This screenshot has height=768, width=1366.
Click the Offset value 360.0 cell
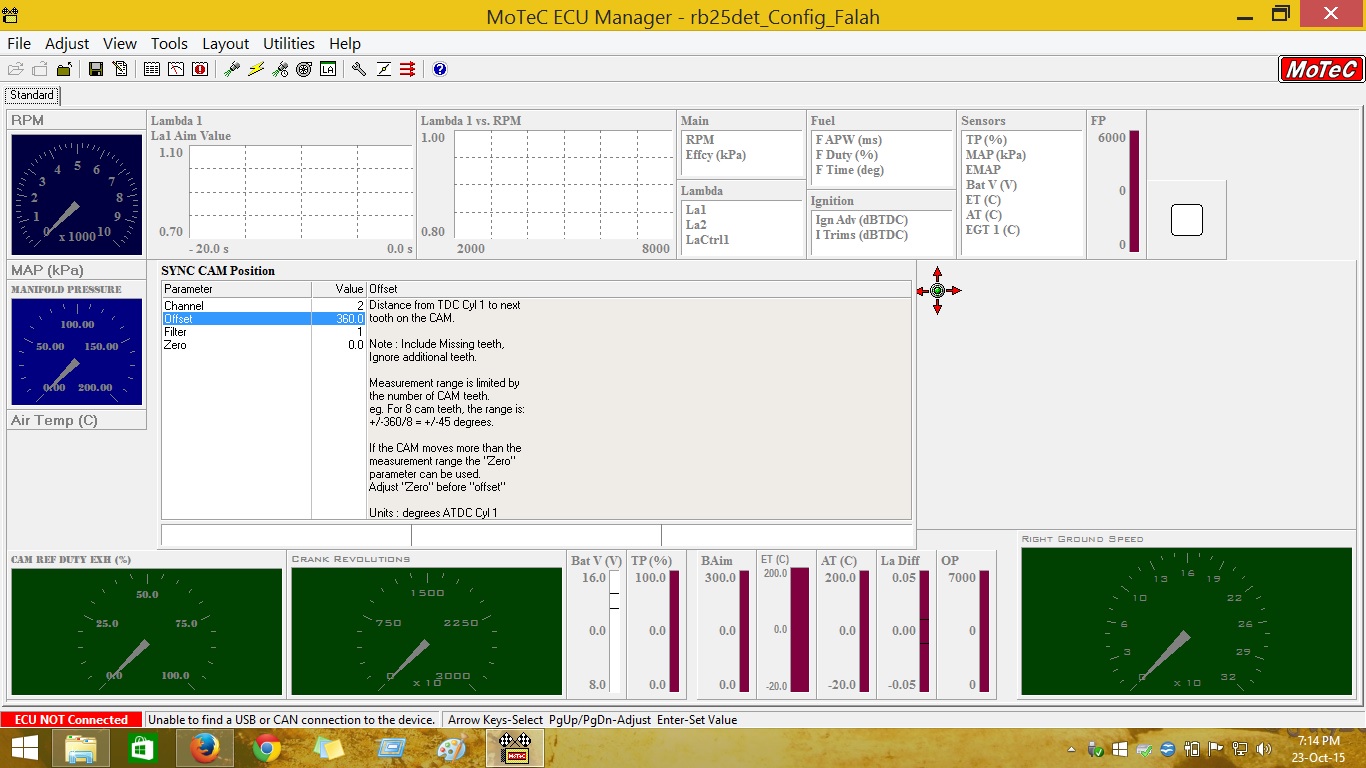tap(339, 318)
